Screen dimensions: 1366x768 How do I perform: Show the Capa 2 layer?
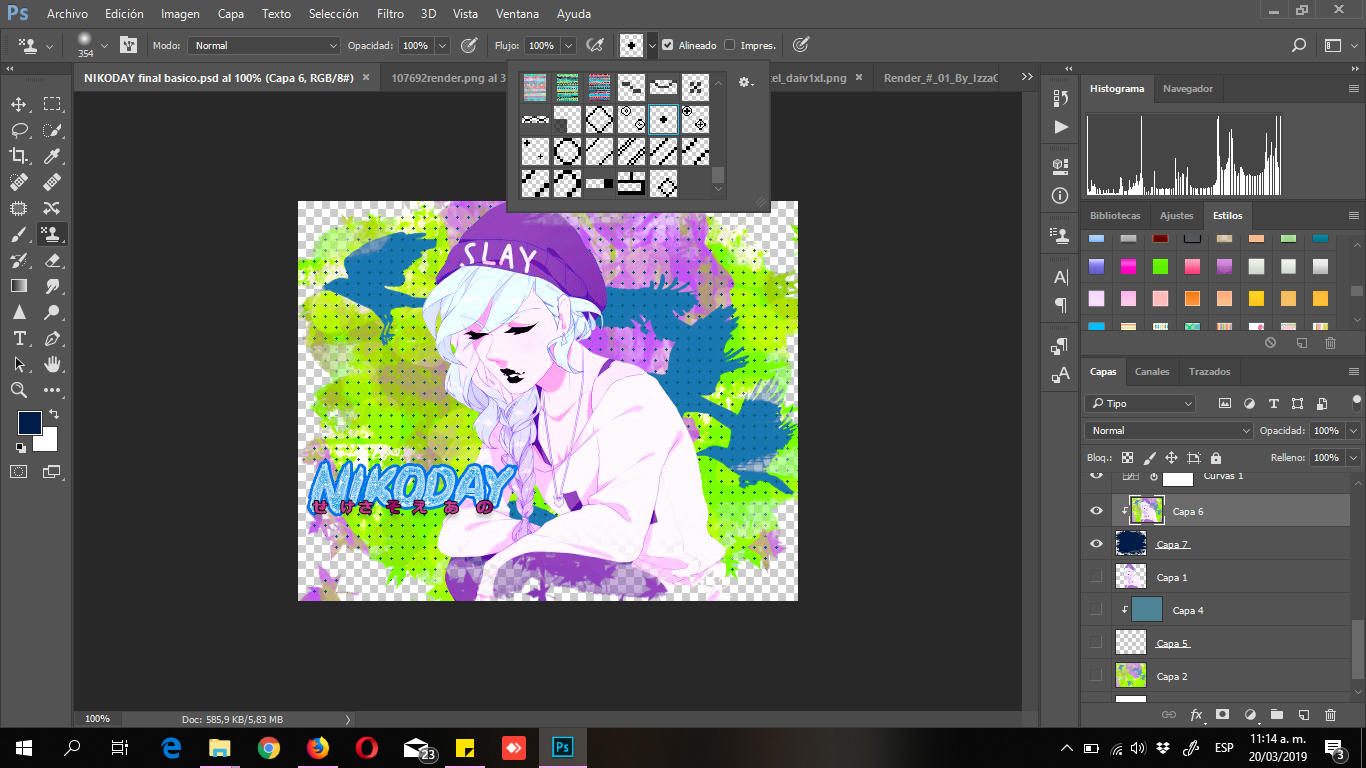pyautogui.click(x=1096, y=676)
